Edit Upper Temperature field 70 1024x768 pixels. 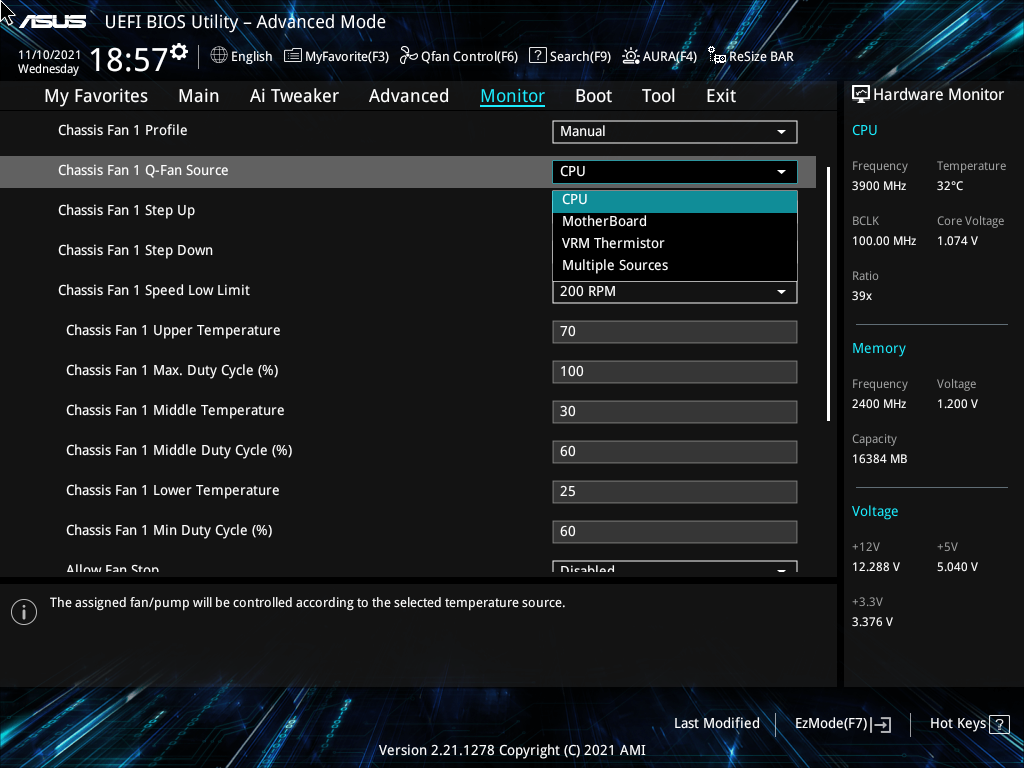(x=675, y=332)
